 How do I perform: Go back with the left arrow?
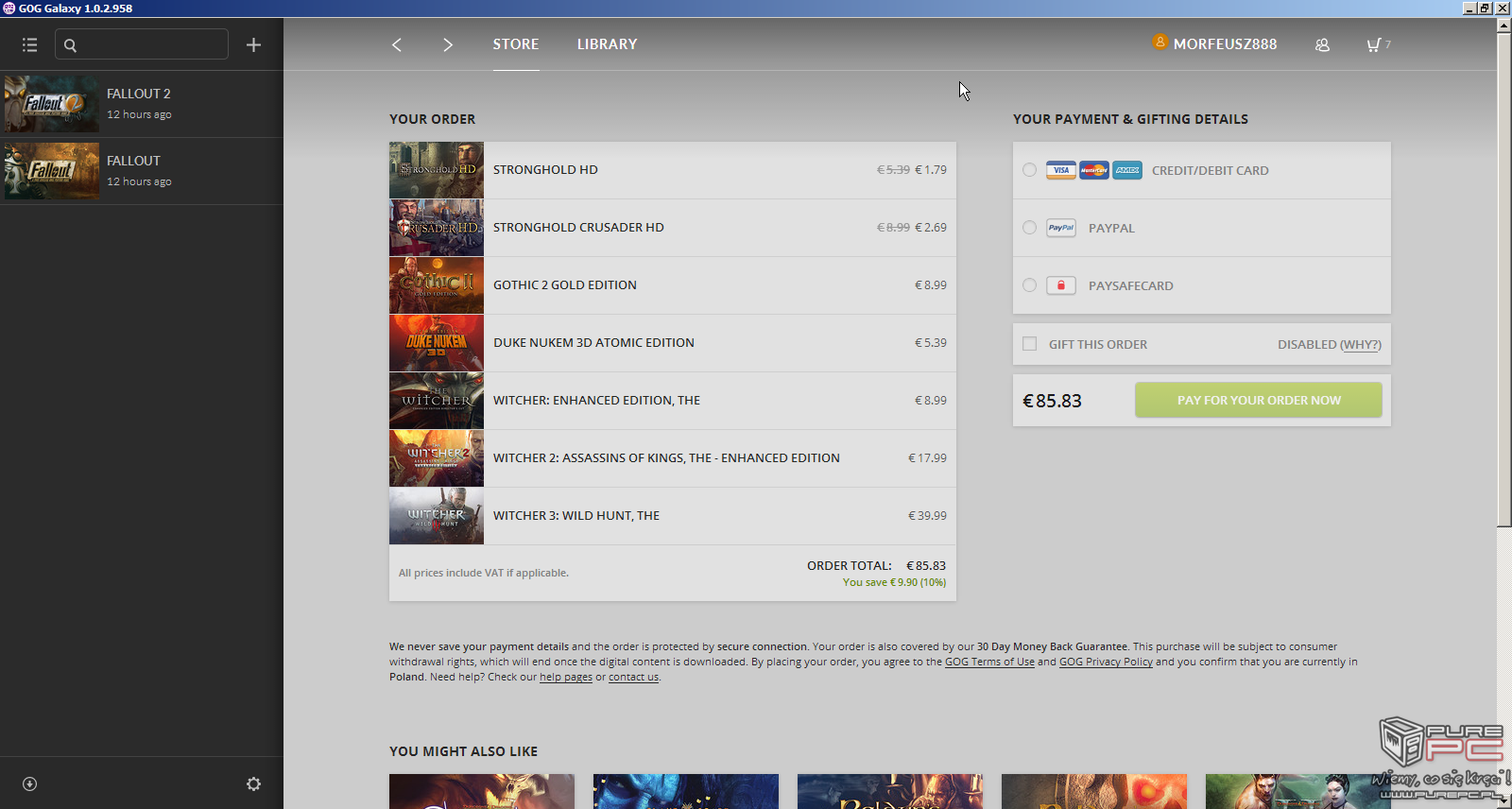coord(397,44)
